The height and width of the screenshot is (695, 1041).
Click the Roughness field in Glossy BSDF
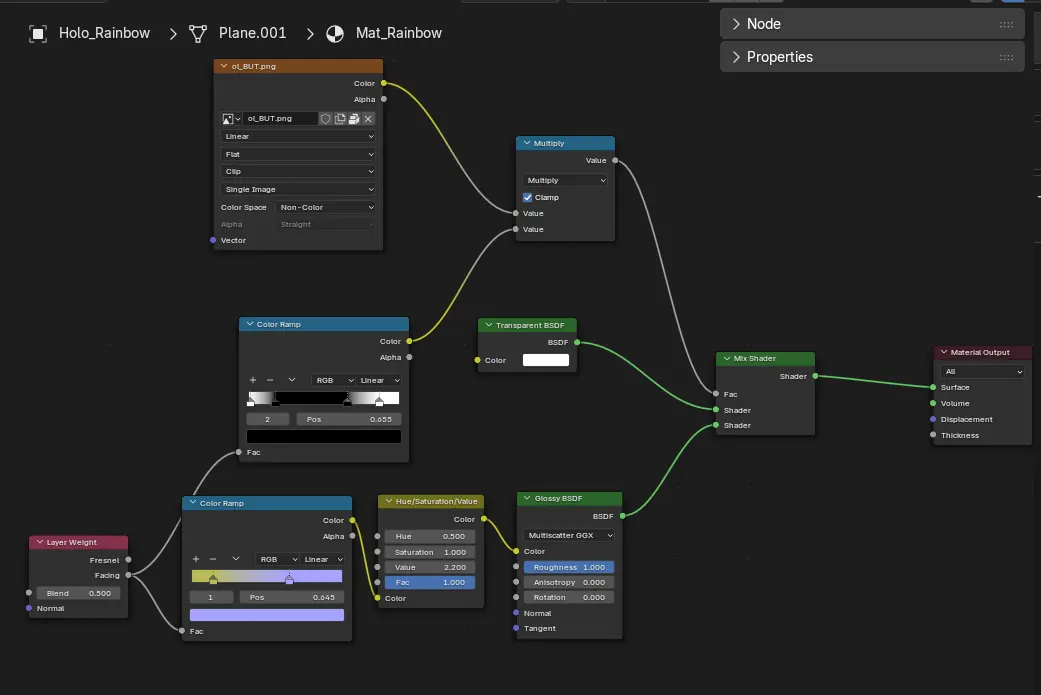(569, 567)
